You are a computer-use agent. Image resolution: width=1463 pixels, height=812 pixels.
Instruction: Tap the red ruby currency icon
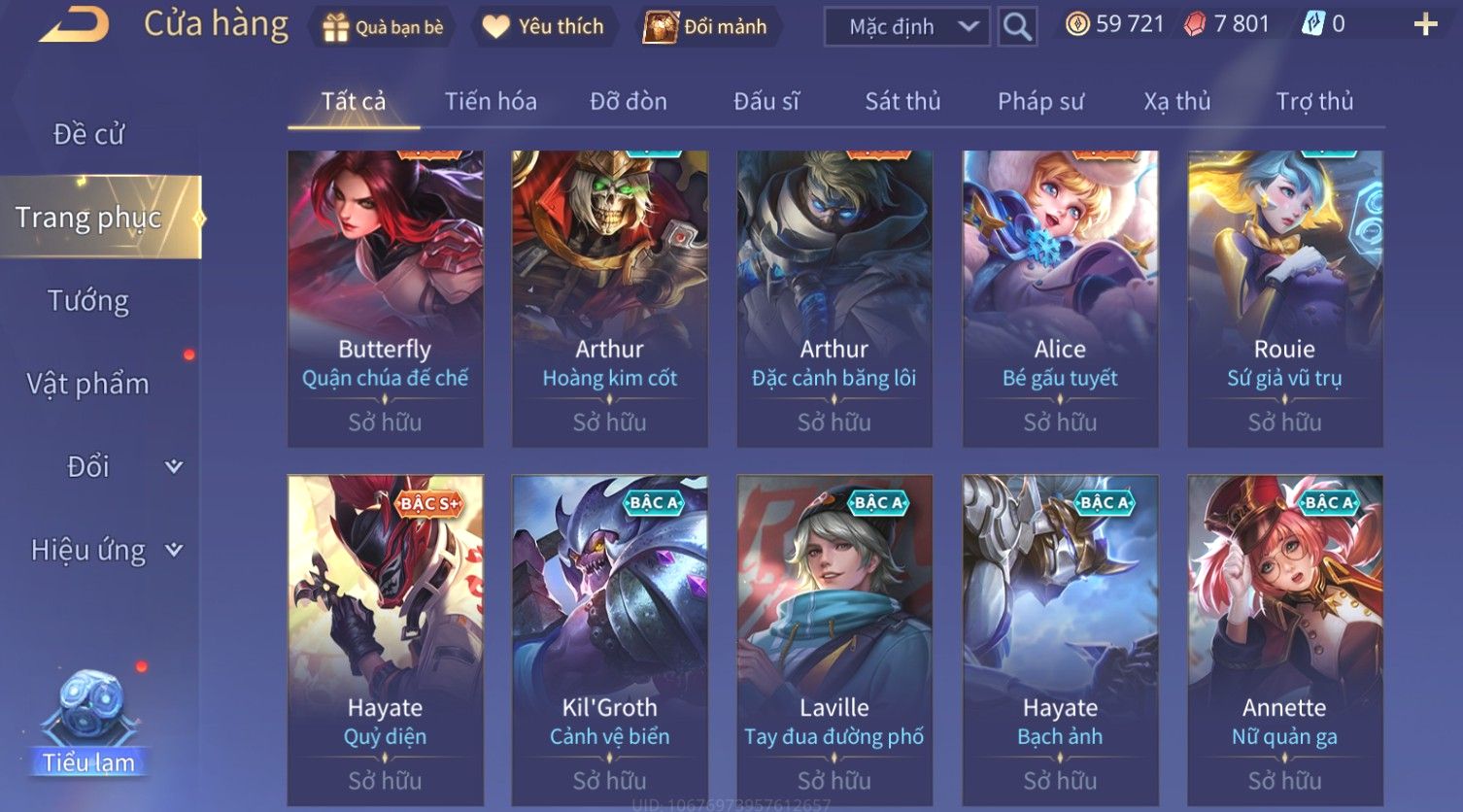[x=1195, y=24]
